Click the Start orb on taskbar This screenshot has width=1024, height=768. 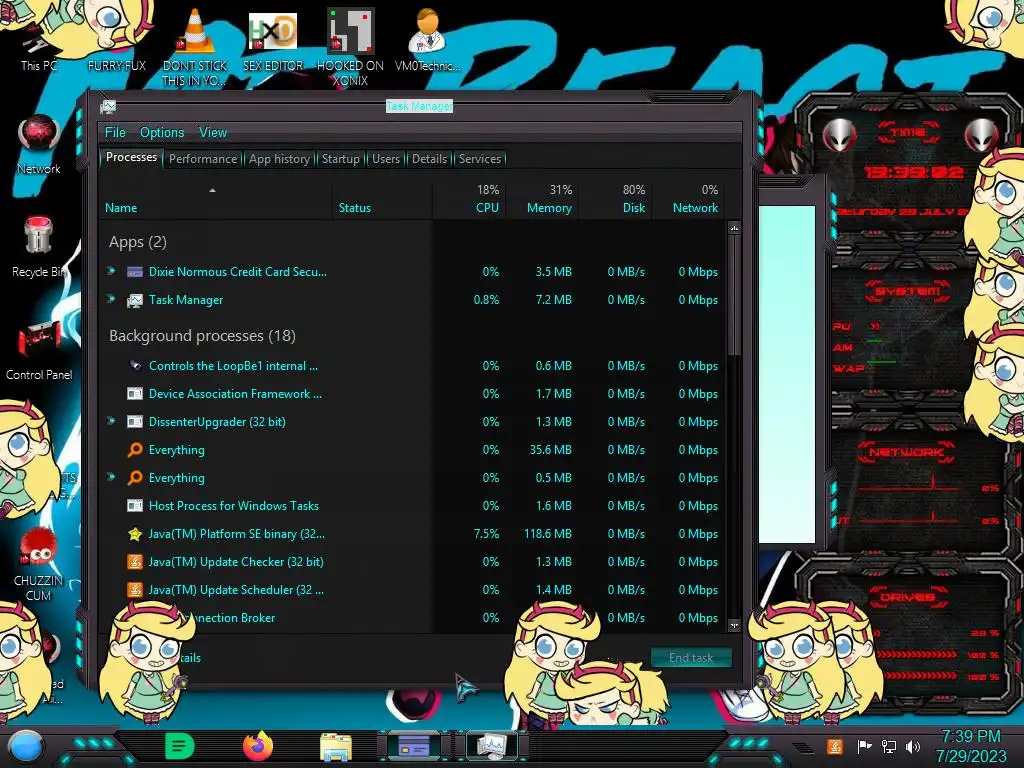pyautogui.click(x=26, y=747)
